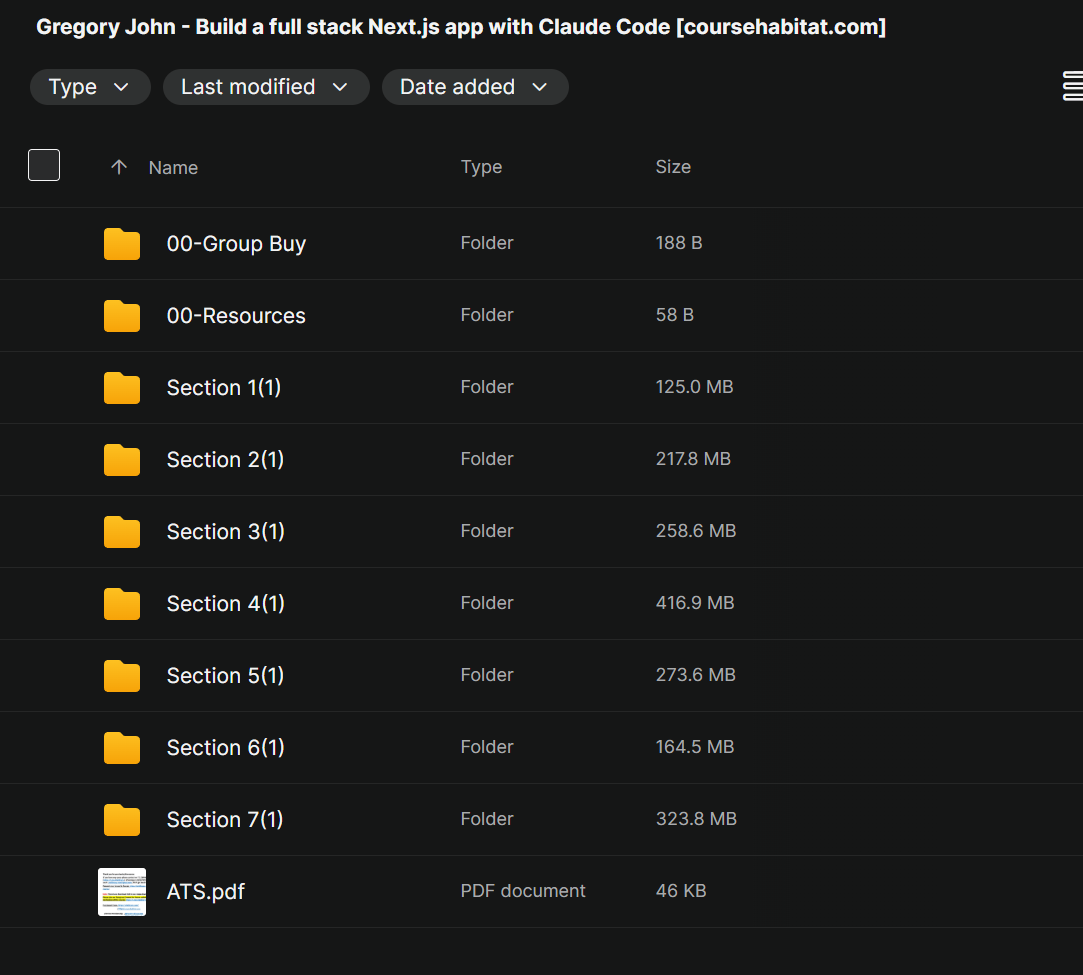This screenshot has width=1083, height=975.
Task: Click the Section 3(1) folder icon
Action: coord(122,532)
